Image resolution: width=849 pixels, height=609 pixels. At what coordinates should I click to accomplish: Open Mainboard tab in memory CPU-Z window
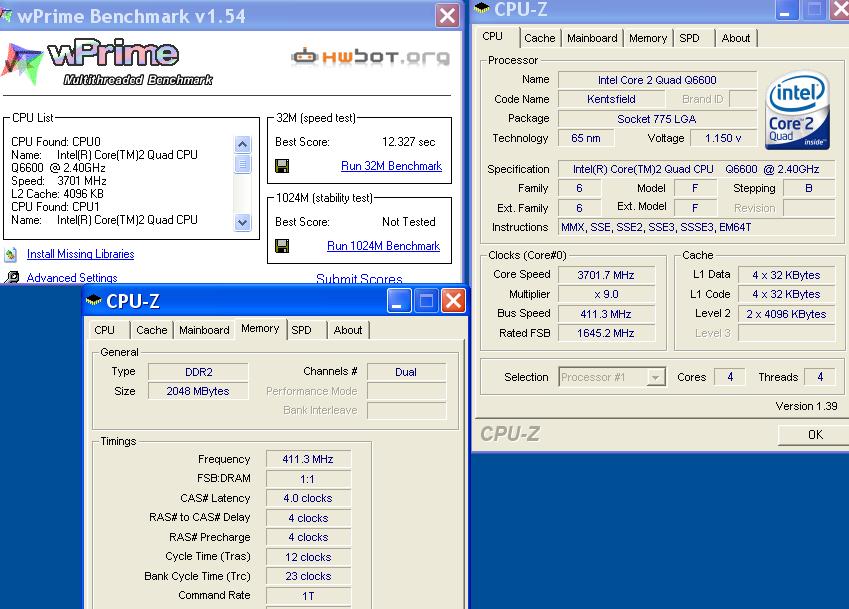coord(204,330)
